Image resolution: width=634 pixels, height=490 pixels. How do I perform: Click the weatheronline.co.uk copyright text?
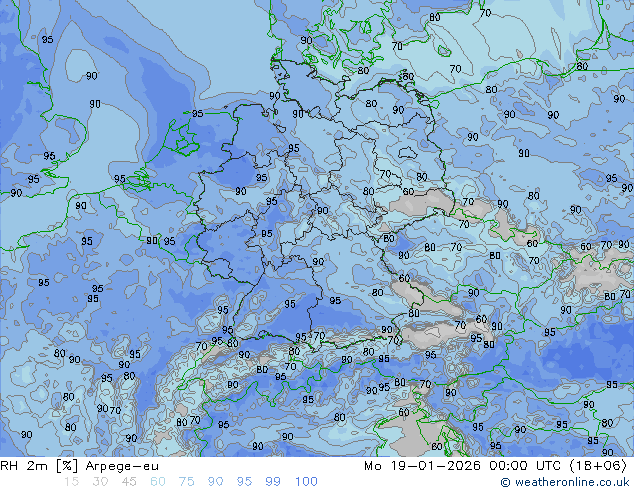click(565, 482)
